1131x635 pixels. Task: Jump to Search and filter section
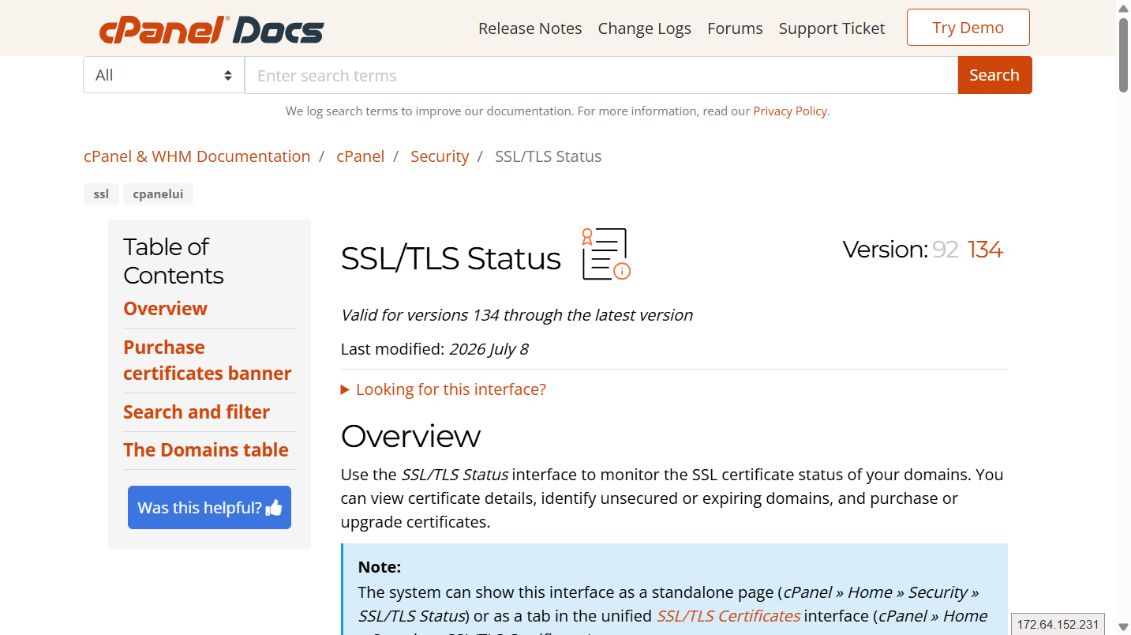pyautogui.click(x=196, y=412)
